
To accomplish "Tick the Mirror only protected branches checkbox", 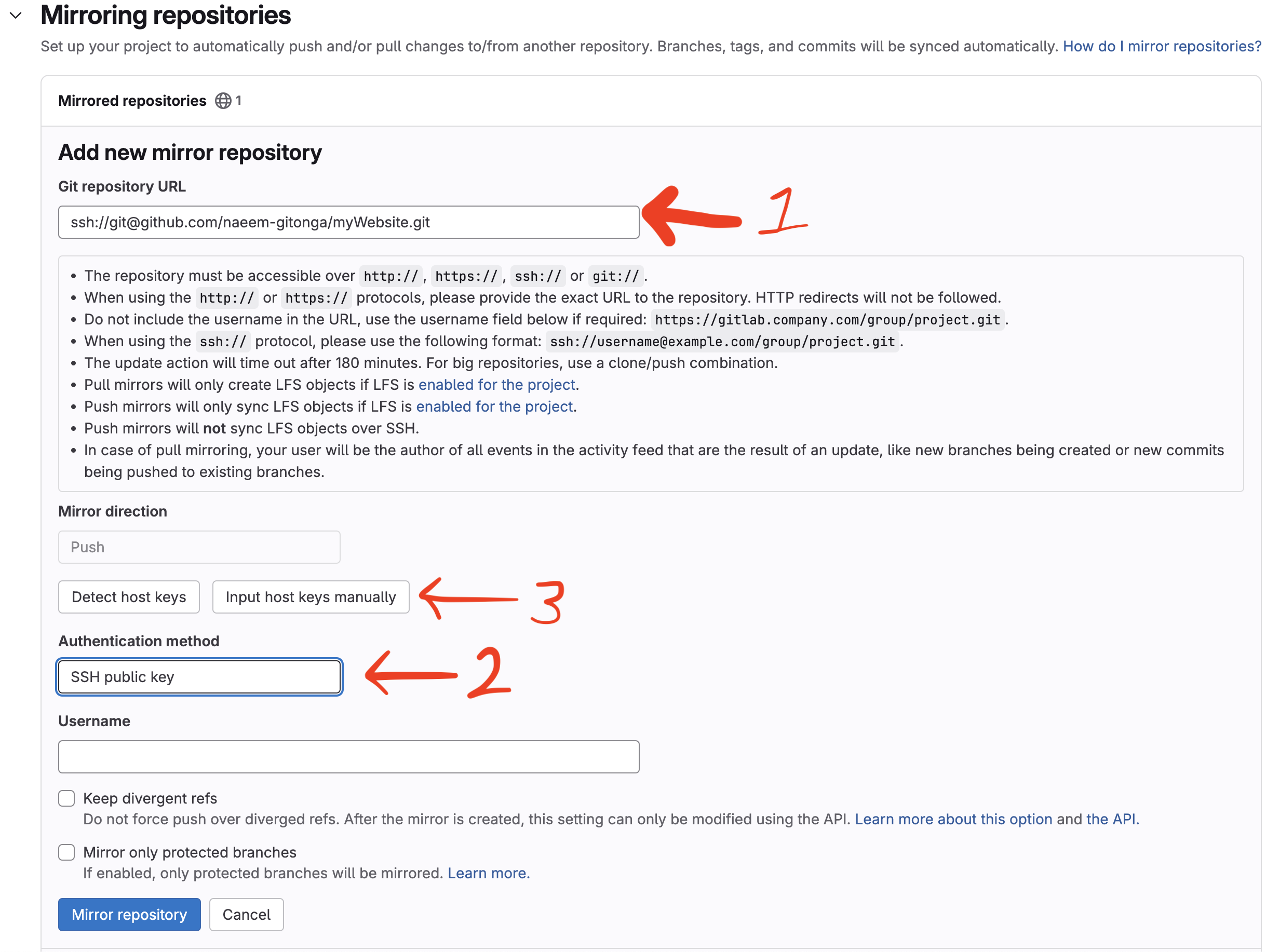I will click(66, 852).
